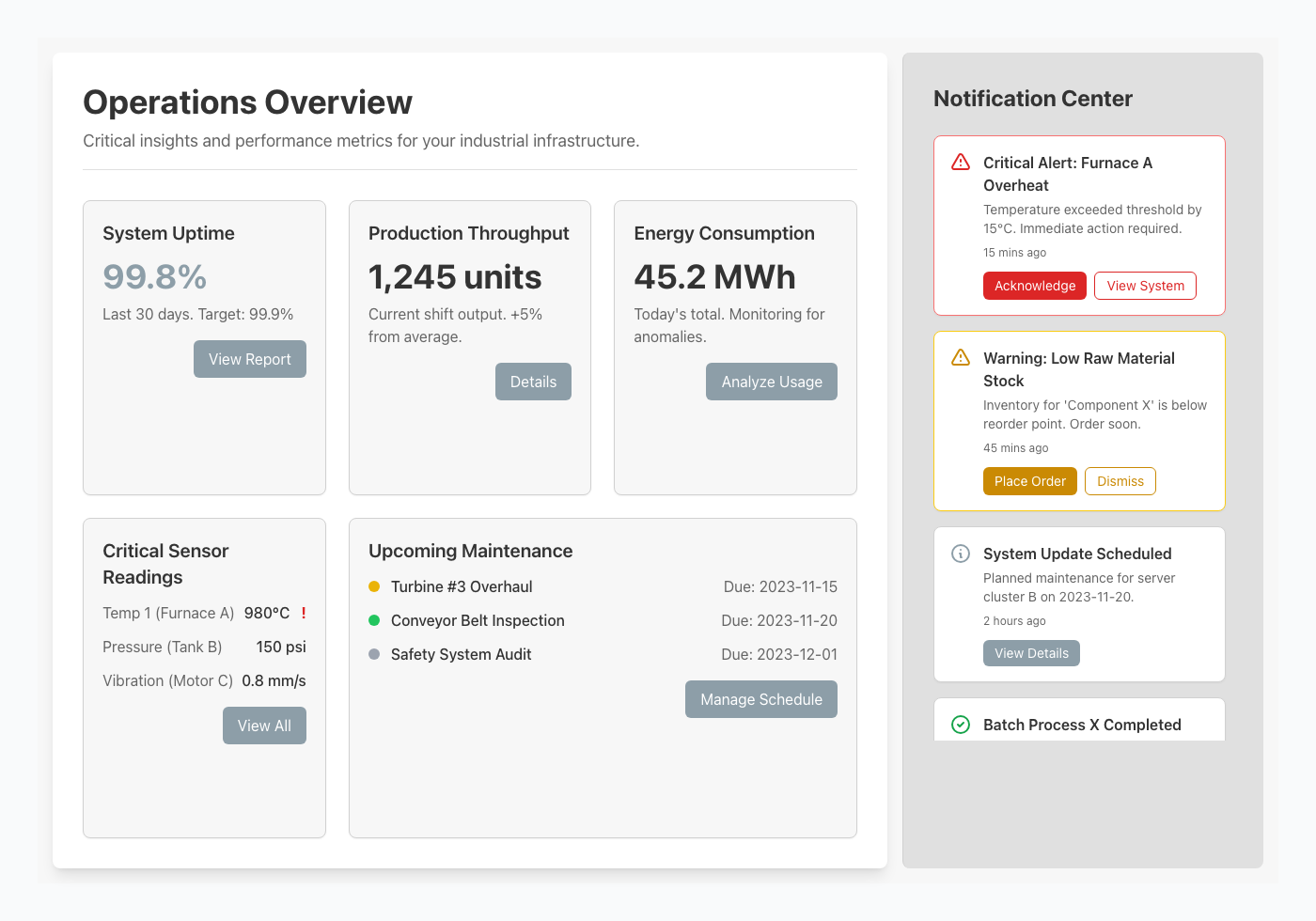Dismiss the low raw material warning
The height and width of the screenshot is (921, 1316).
point(1120,480)
